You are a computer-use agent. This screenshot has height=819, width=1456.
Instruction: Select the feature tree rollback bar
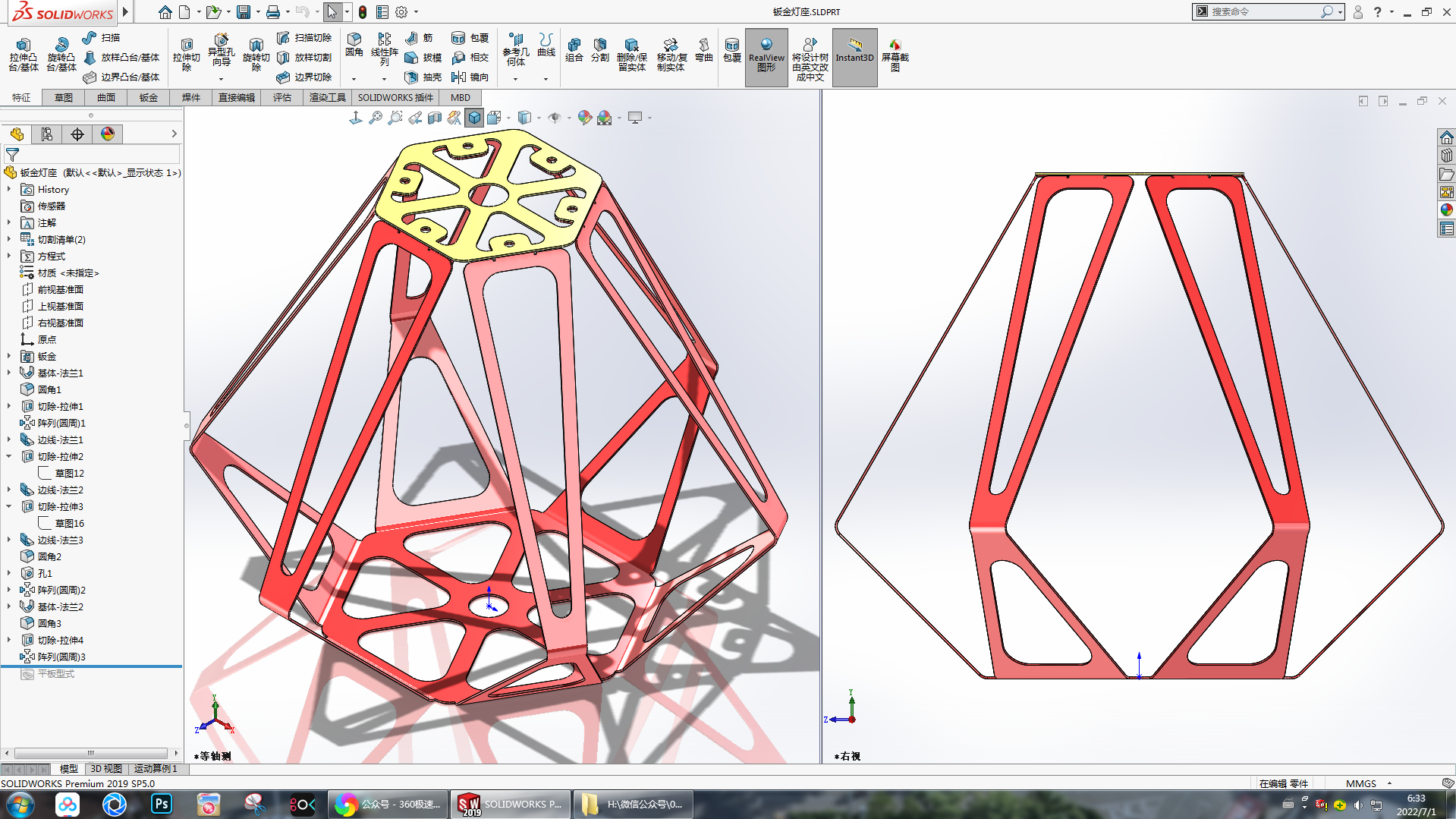pos(91,666)
